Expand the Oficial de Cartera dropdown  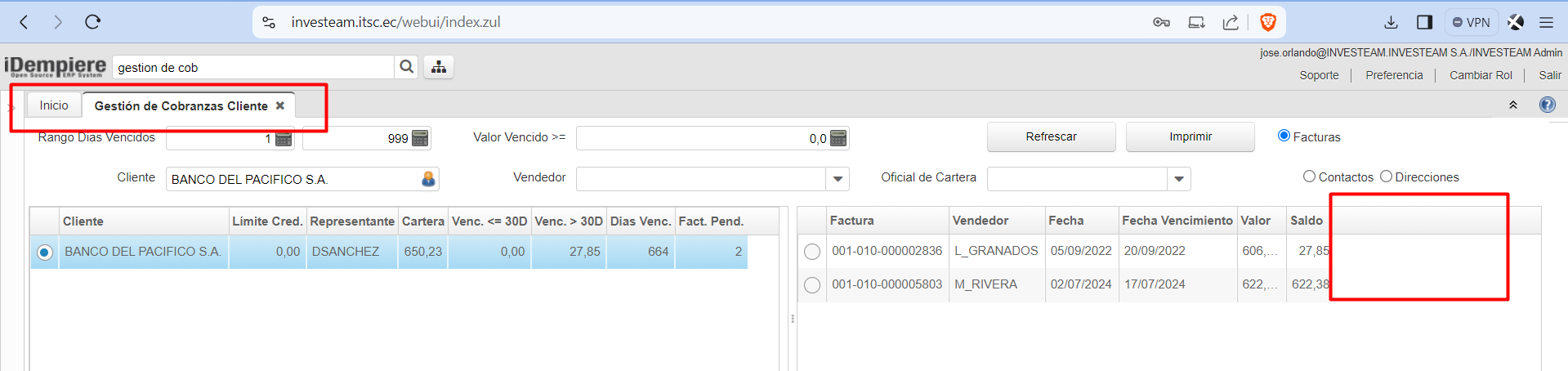pos(1178,179)
